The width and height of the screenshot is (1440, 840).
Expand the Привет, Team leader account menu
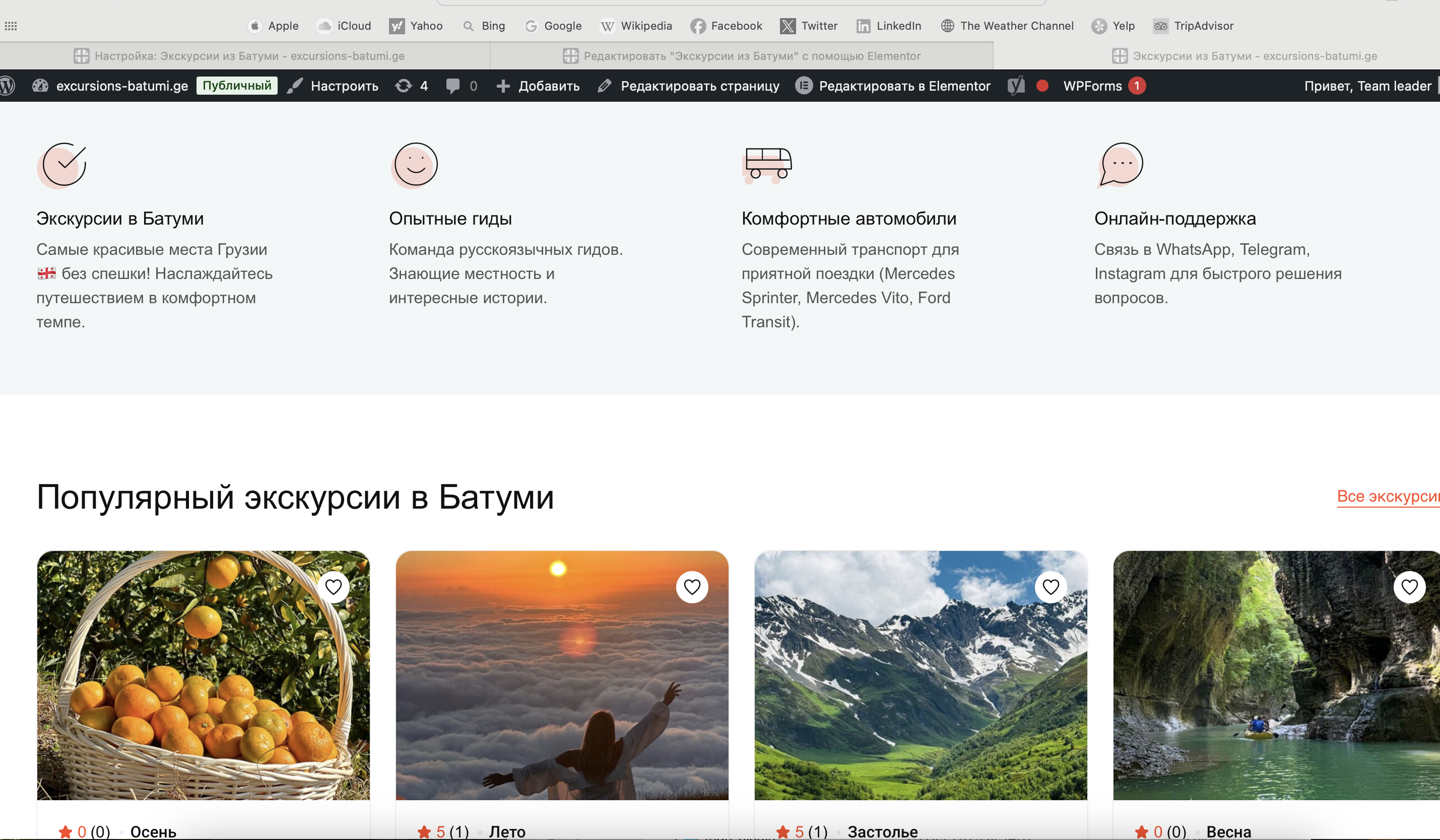coord(1367,86)
